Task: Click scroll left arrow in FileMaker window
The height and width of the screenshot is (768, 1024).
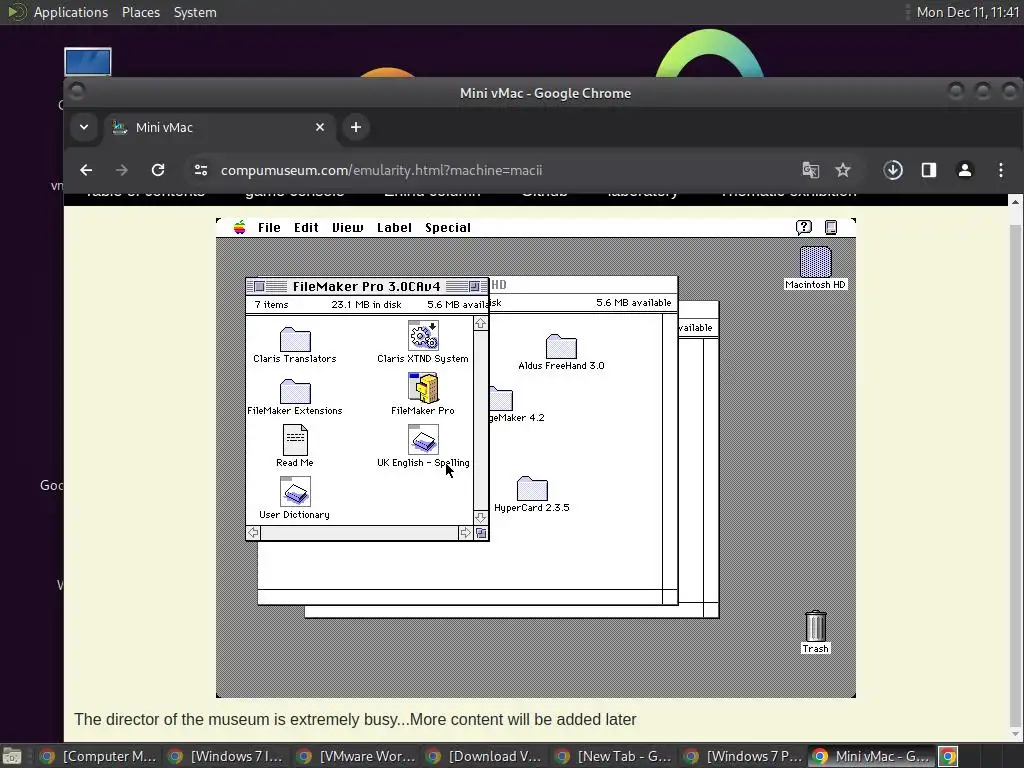Action: [x=253, y=533]
